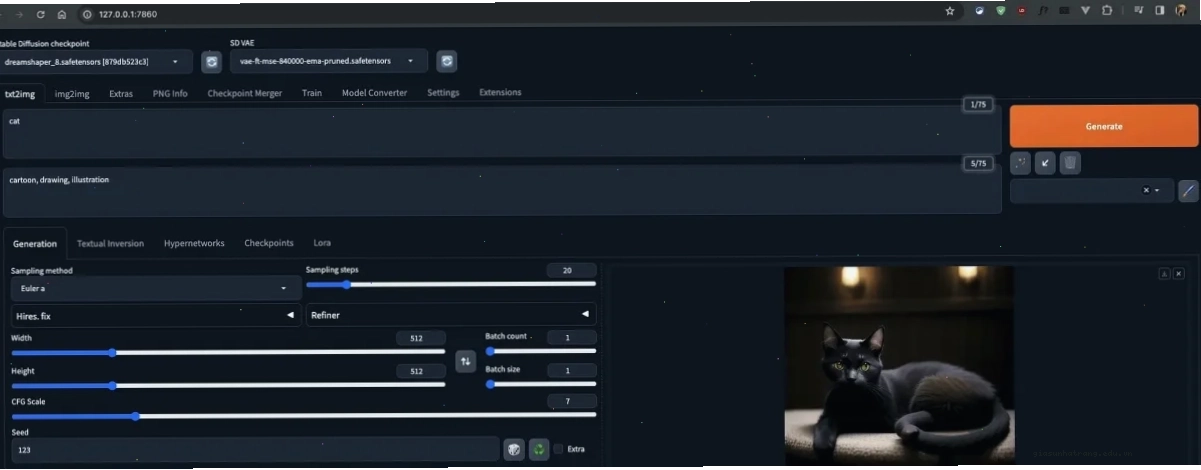The height and width of the screenshot is (470, 1201).
Task: Open the SD VAE dropdown
Action: [x=328, y=61]
